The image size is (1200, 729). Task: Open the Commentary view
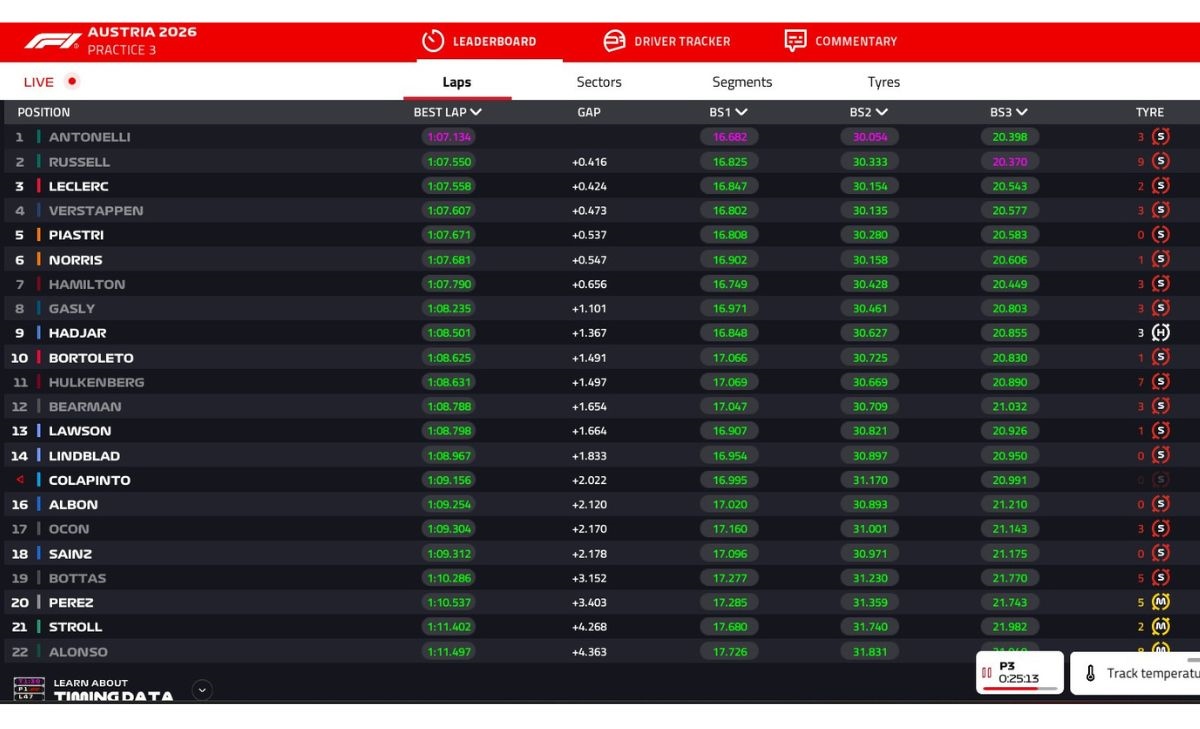point(840,41)
